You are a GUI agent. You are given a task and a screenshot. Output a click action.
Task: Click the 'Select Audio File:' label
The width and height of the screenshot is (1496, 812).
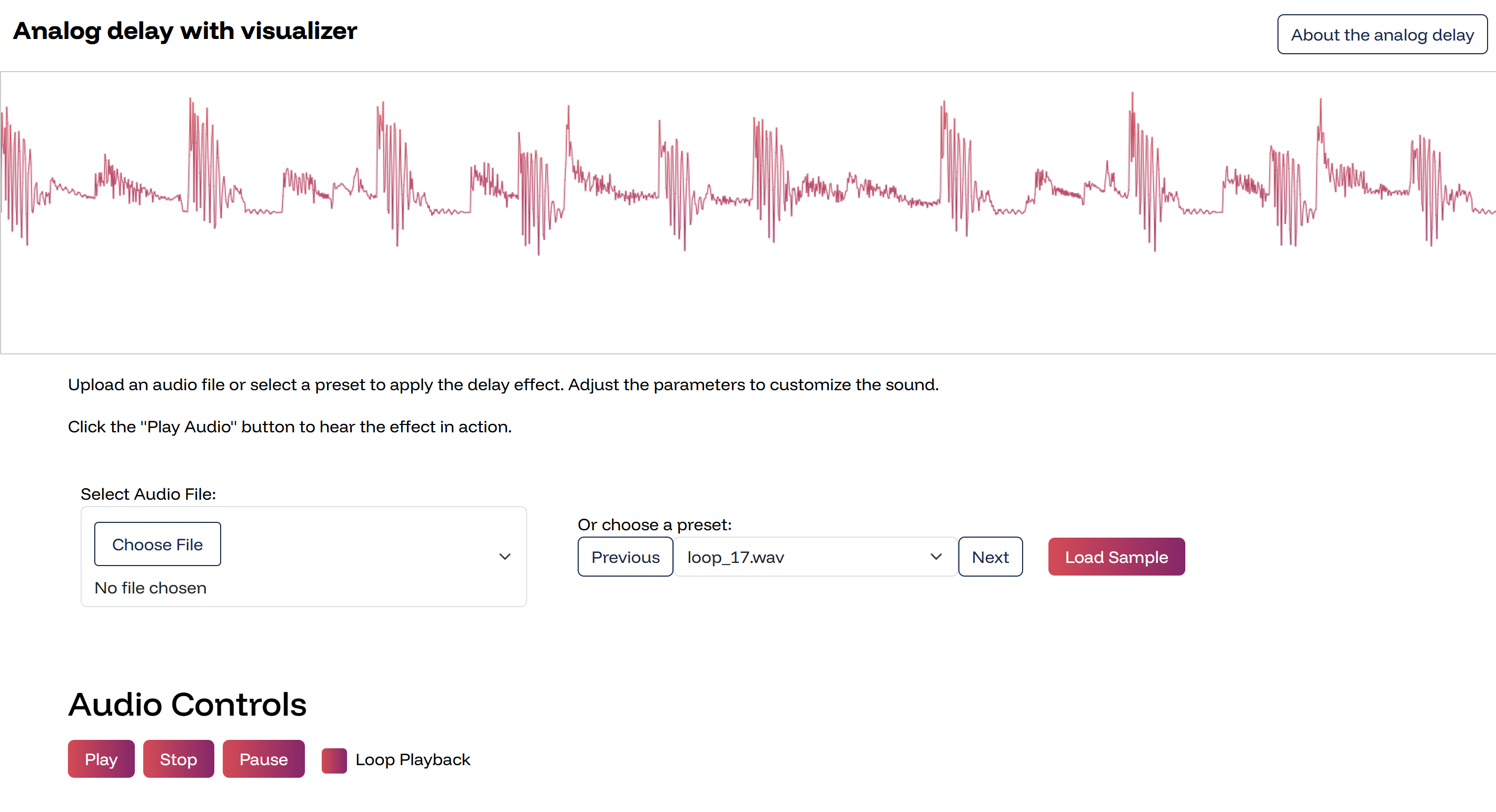(x=148, y=494)
